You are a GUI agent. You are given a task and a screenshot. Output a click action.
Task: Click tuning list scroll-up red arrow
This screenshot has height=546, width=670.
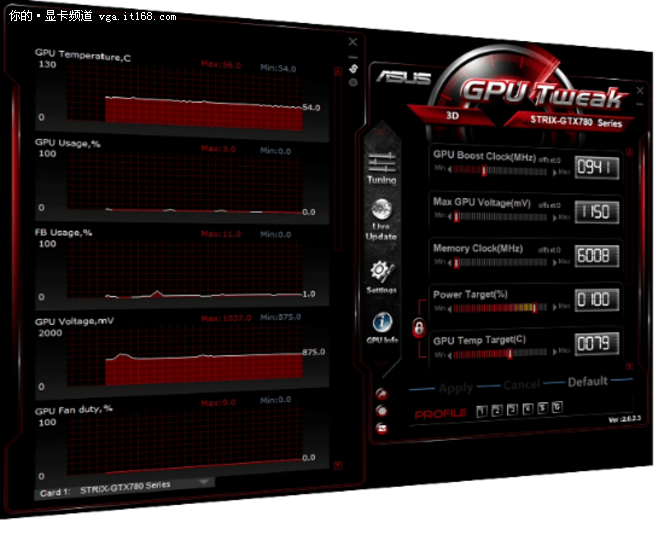(629, 152)
